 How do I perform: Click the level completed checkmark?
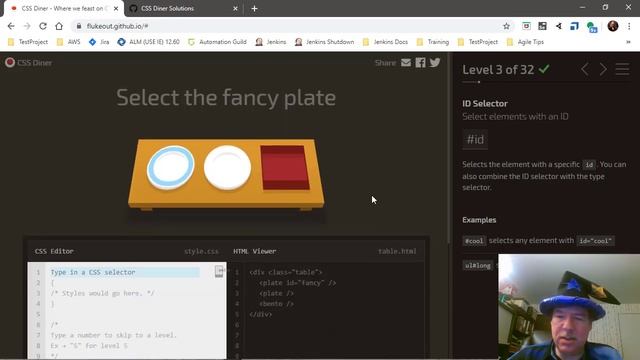(544, 69)
